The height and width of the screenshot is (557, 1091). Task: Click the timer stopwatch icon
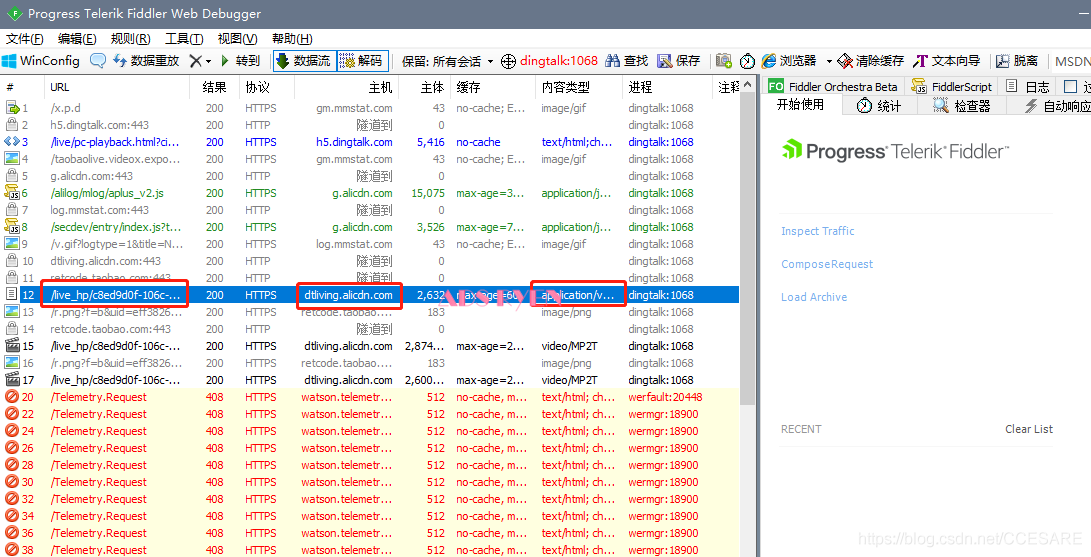(747, 60)
